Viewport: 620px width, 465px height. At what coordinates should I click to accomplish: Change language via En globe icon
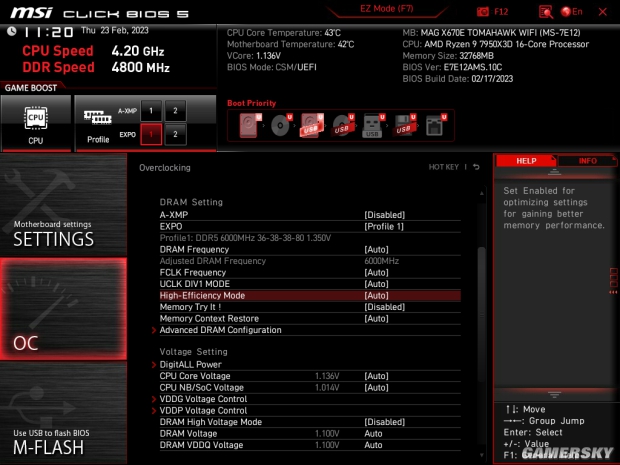pyautogui.click(x=572, y=12)
